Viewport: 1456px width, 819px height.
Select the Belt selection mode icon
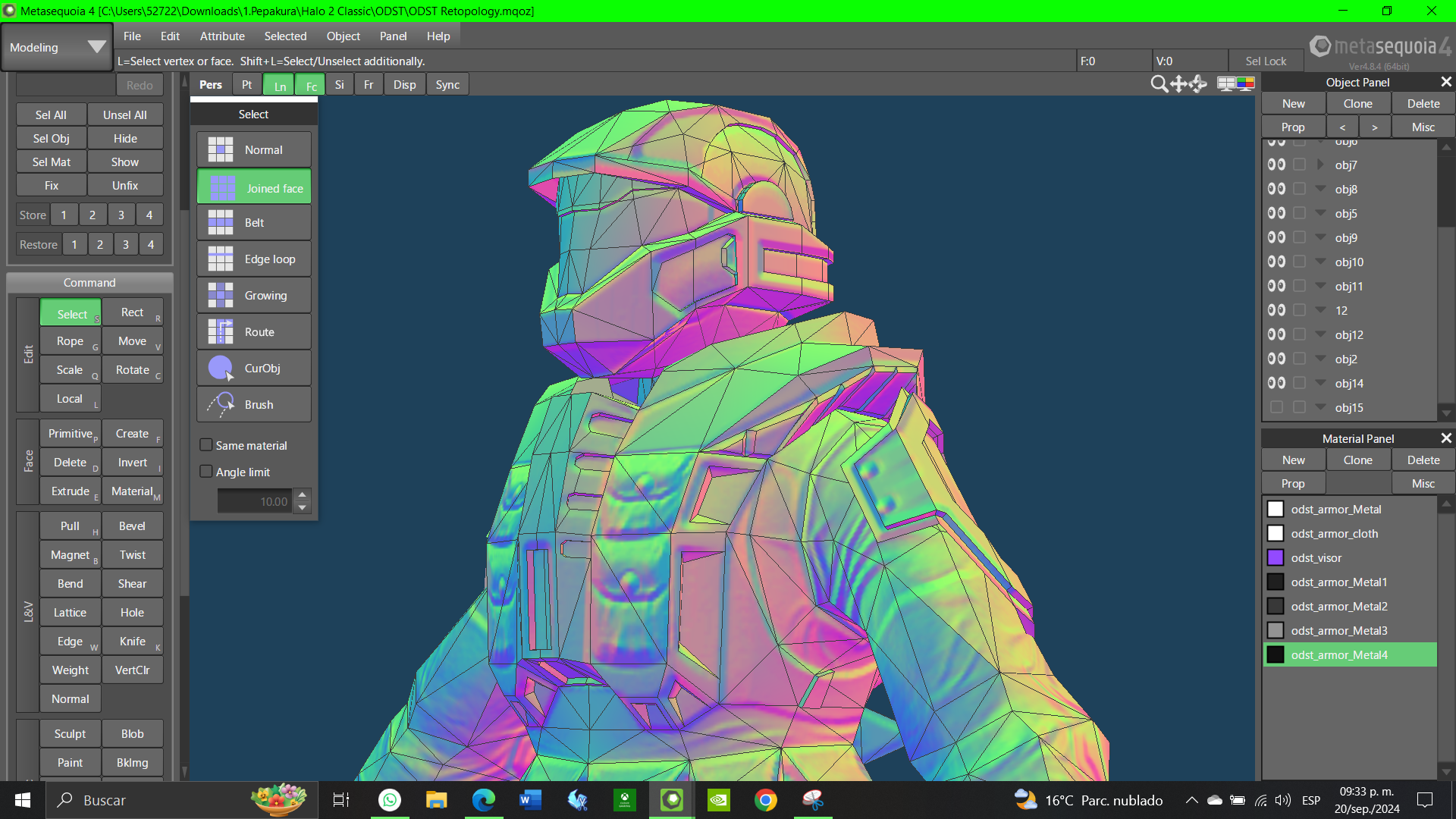pos(221,223)
